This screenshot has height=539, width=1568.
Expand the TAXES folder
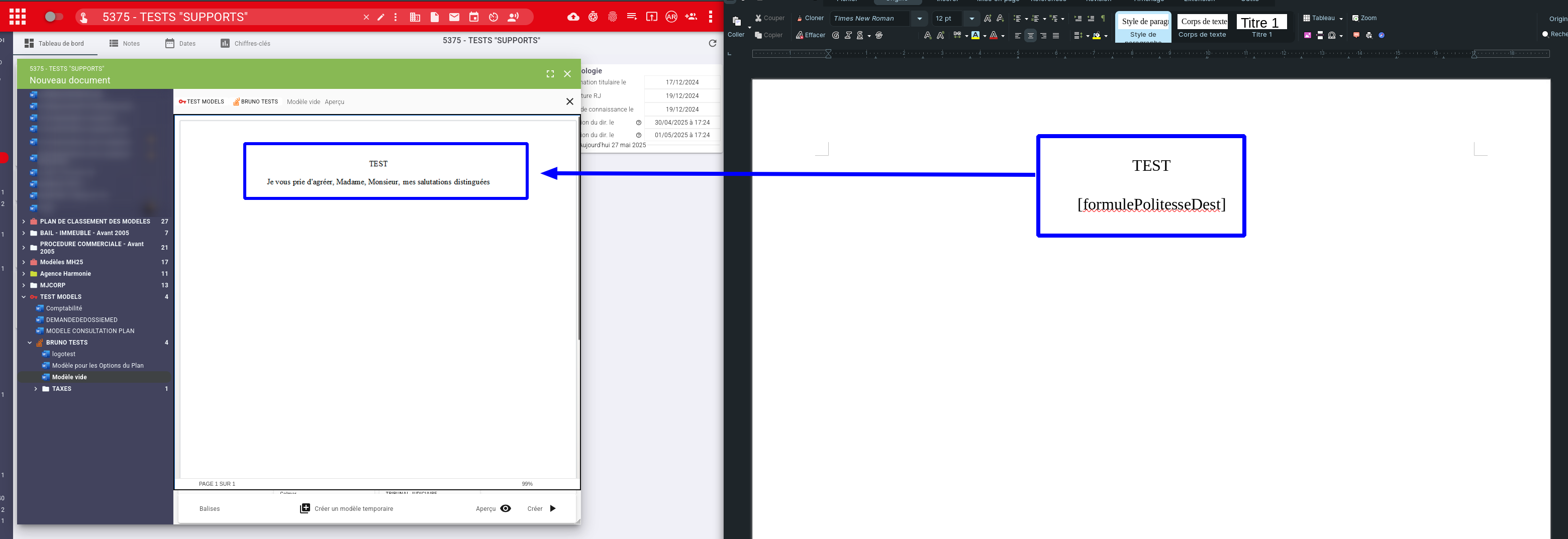[36, 389]
